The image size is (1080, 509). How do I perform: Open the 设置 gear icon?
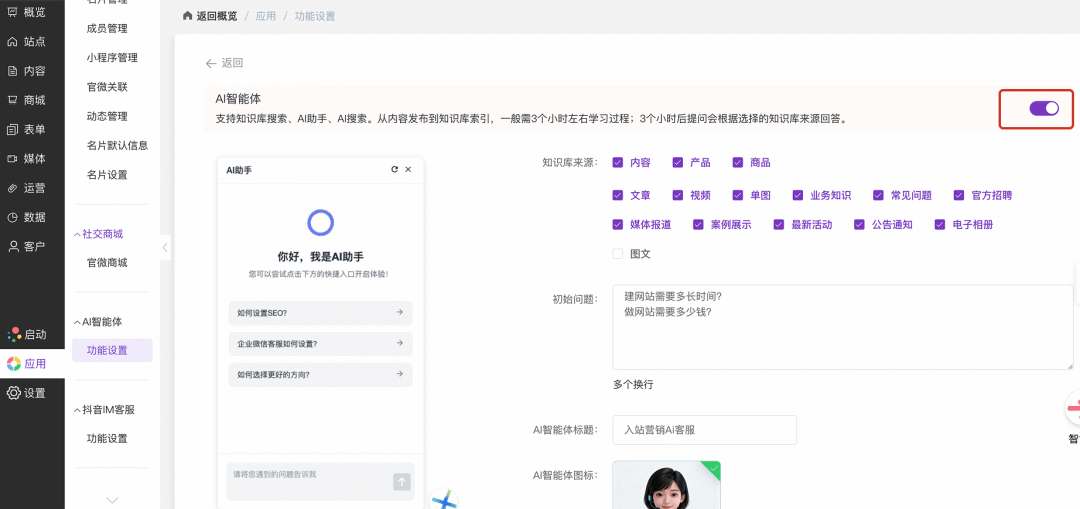click(x=13, y=393)
